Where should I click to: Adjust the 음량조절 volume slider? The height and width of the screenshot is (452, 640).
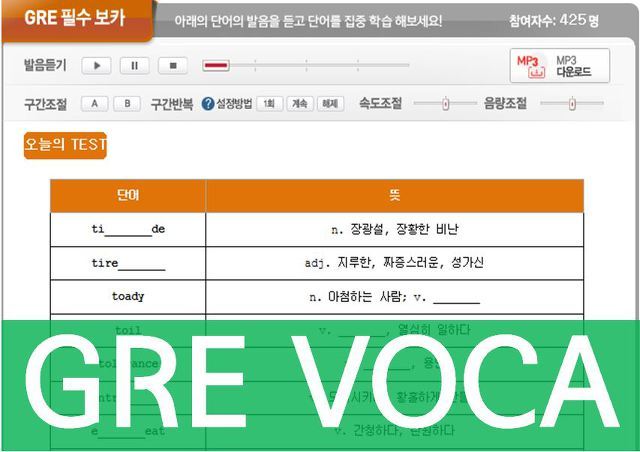[x=572, y=104]
